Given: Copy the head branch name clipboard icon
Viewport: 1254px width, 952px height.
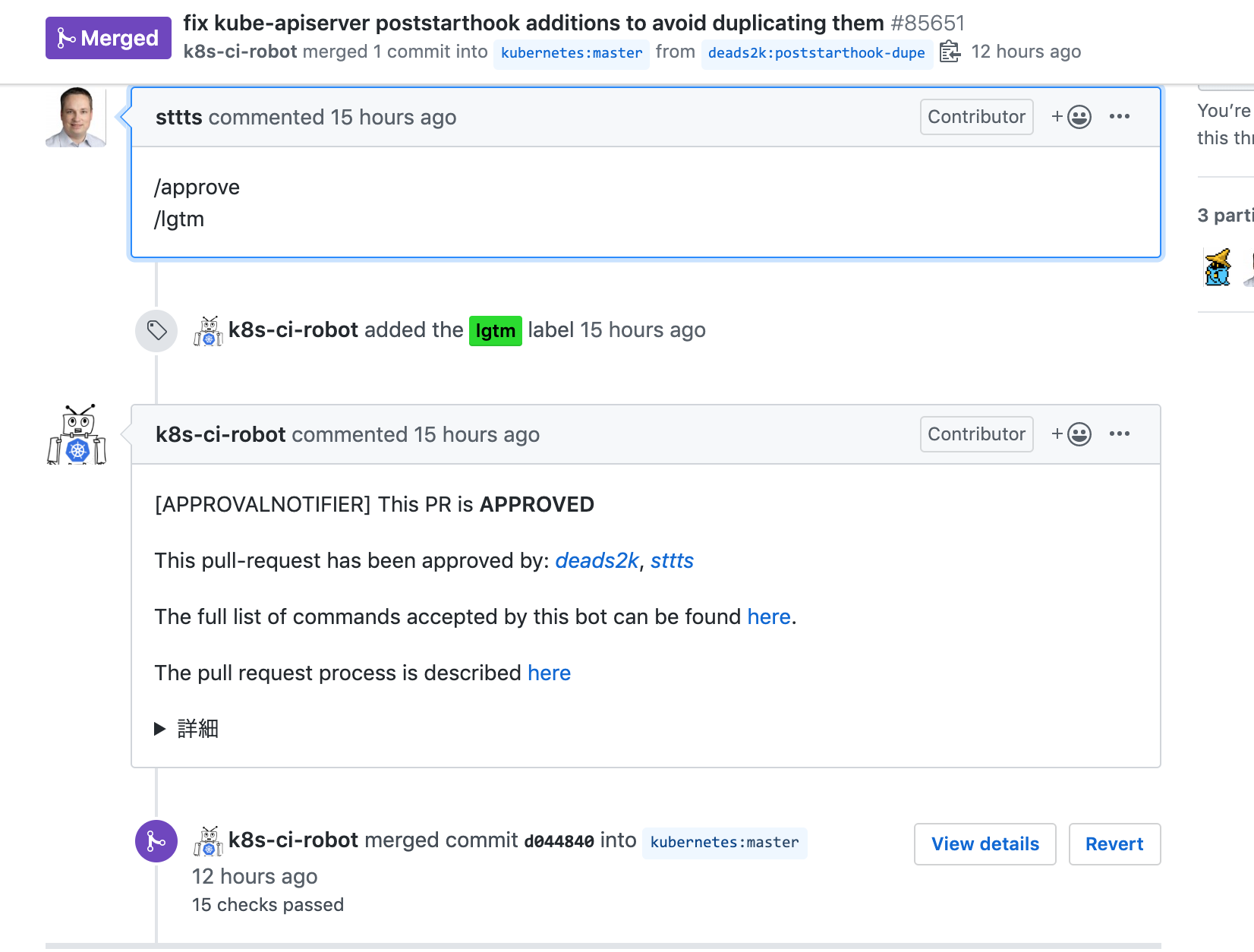Looking at the screenshot, I should tap(950, 52).
